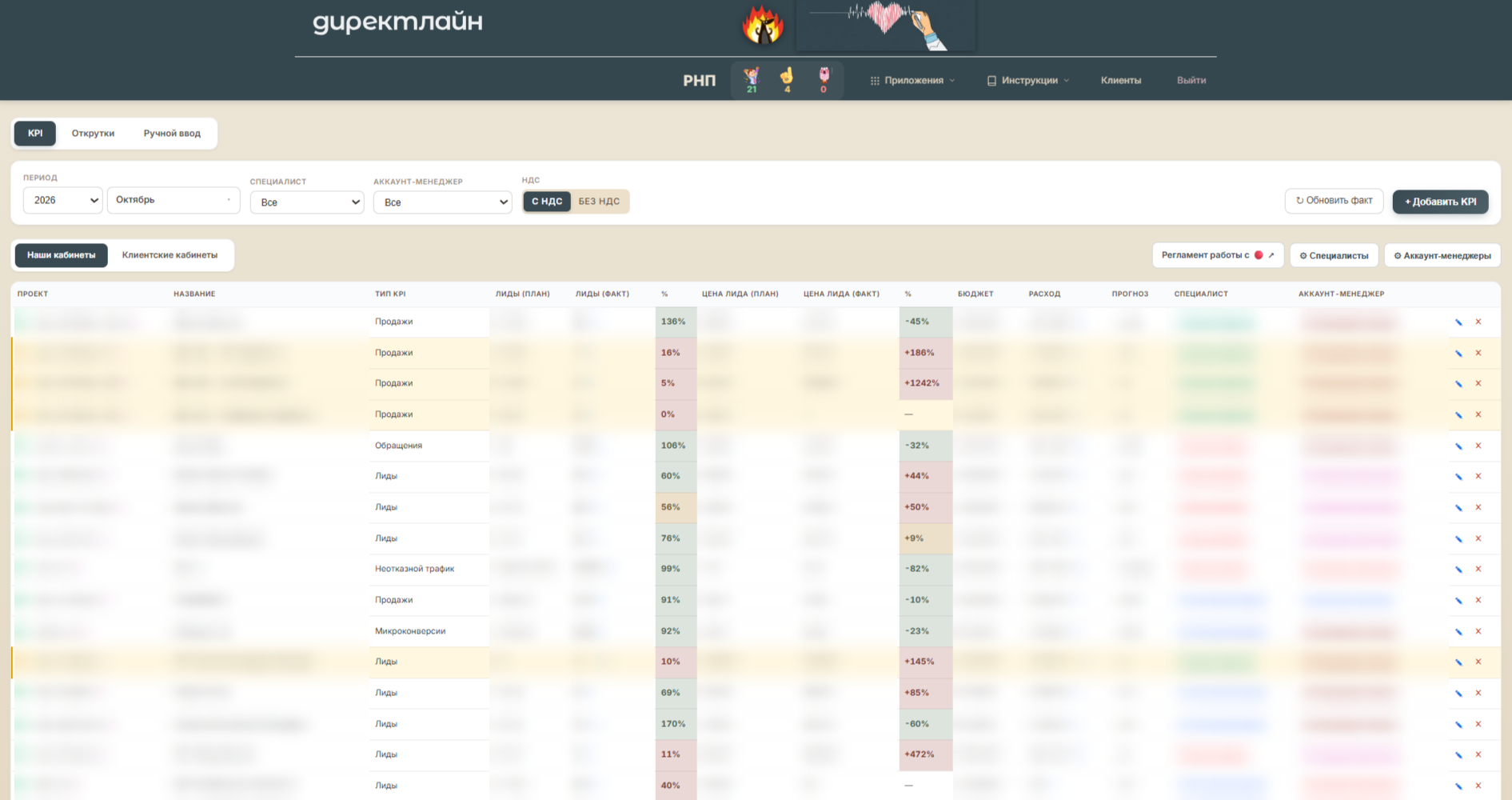This screenshot has height=800, width=1512.
Task: Click the Обновить факт button
Action: 1334,201
